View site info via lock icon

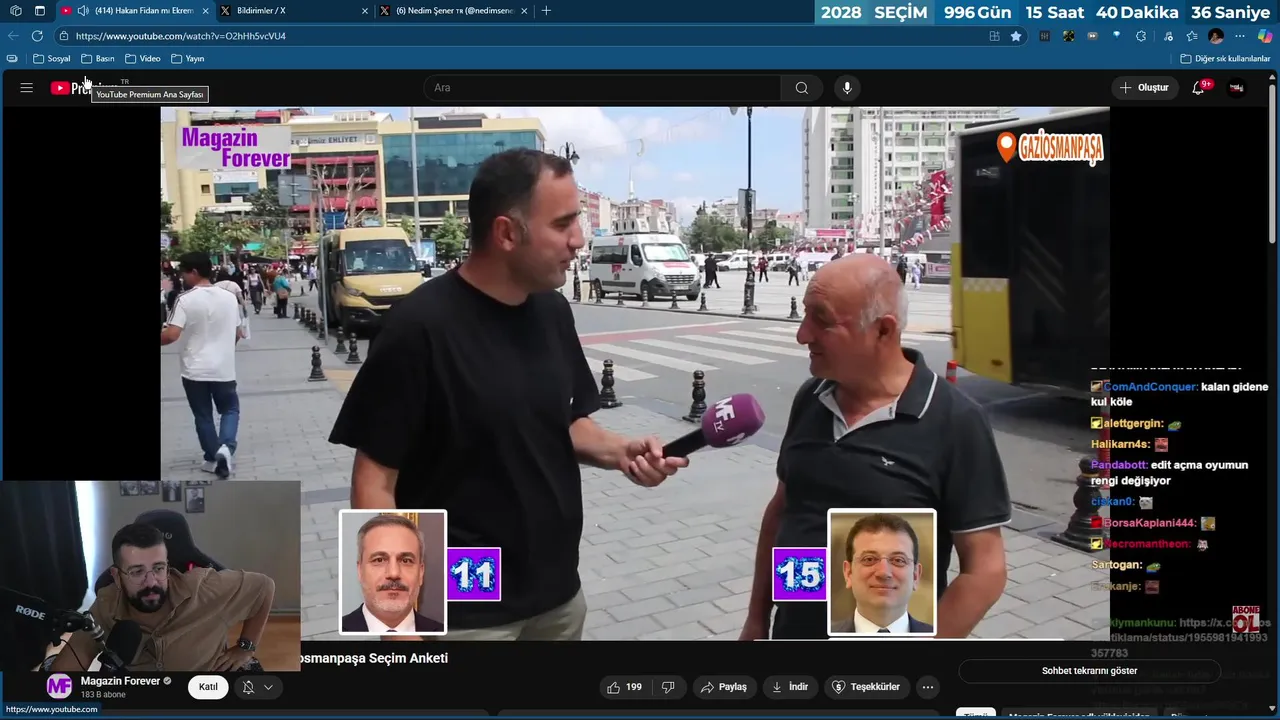coord(64,36)
